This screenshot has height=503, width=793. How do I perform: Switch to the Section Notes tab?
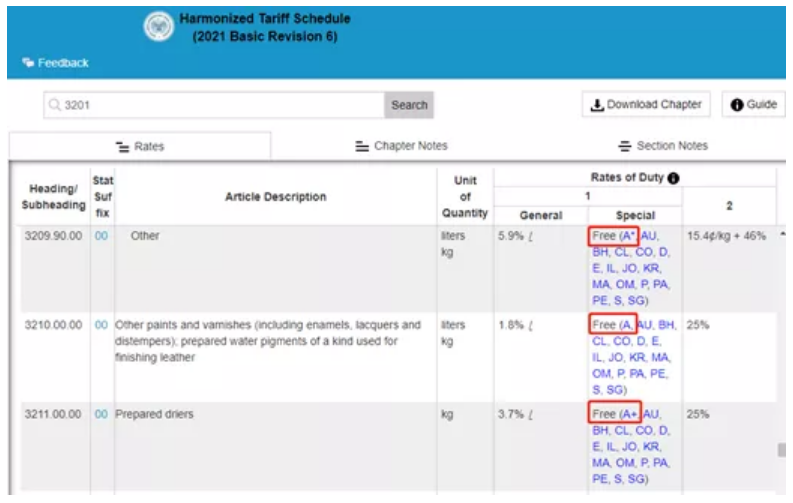(x=663, y=146)
